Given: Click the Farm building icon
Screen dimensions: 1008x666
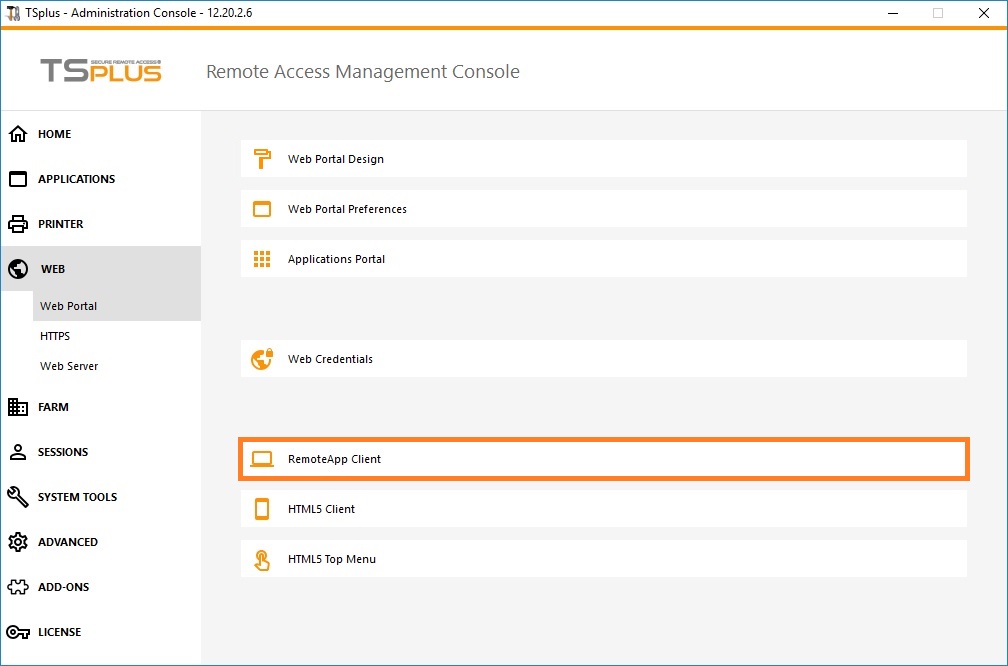Looking at the screenshot, I should coord(18,407).
